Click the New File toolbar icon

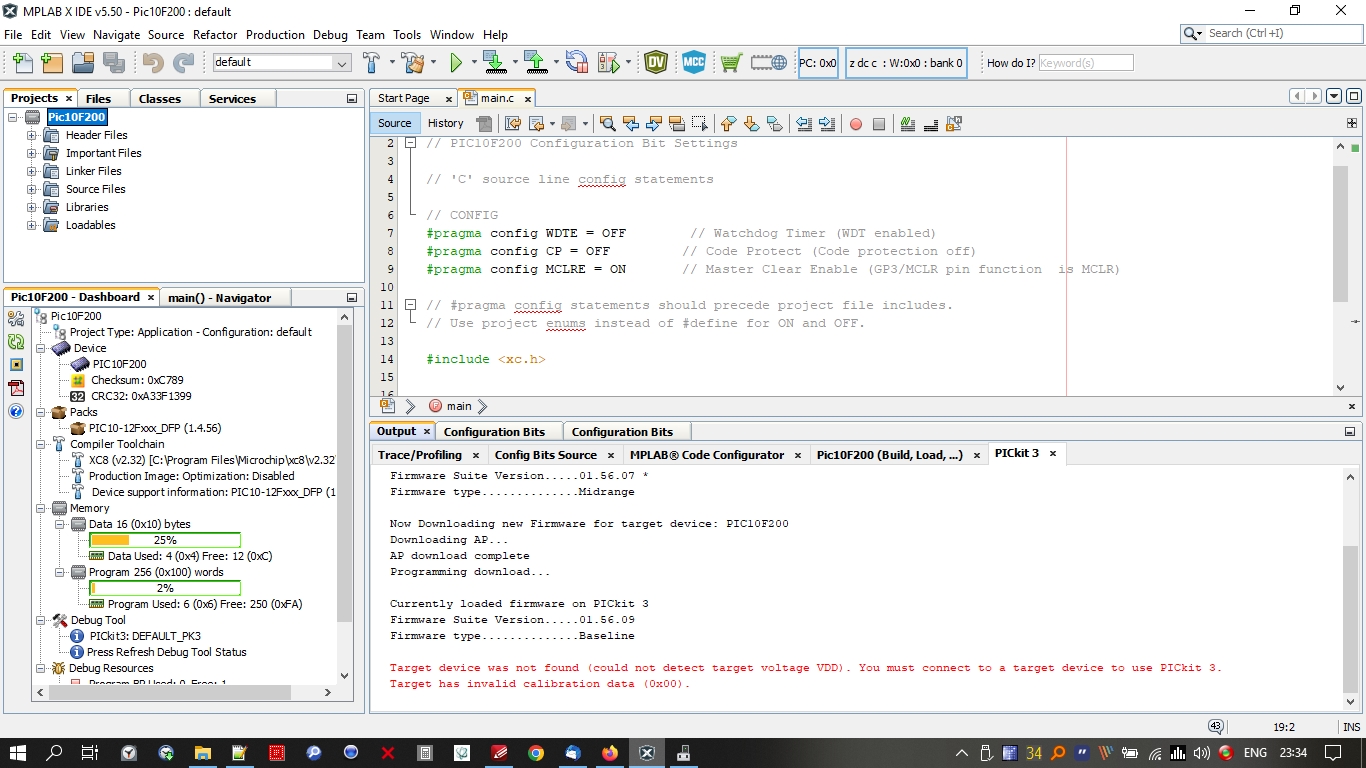[22, 63]
